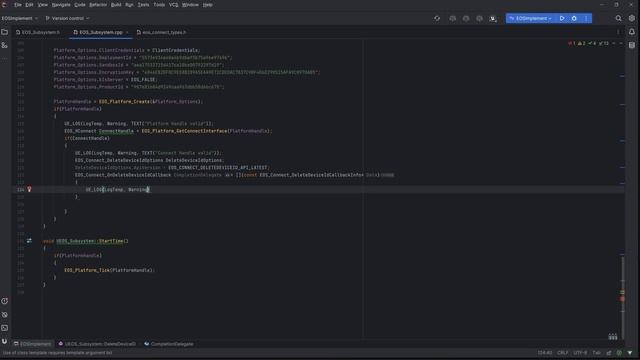Start debugging with the bug icon
Image resolution: width=640 pixels, height=360 pixels.
coord(574,18)
